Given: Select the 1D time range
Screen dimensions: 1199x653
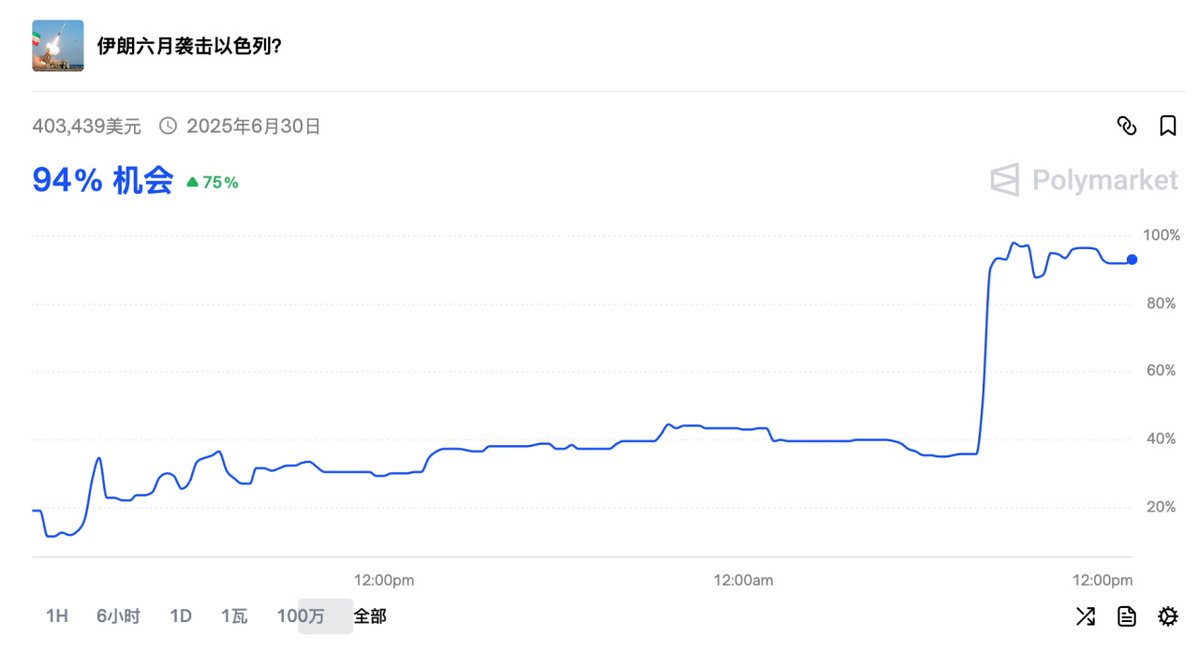Looking at the screenshot, I should (x=180, y=616).
